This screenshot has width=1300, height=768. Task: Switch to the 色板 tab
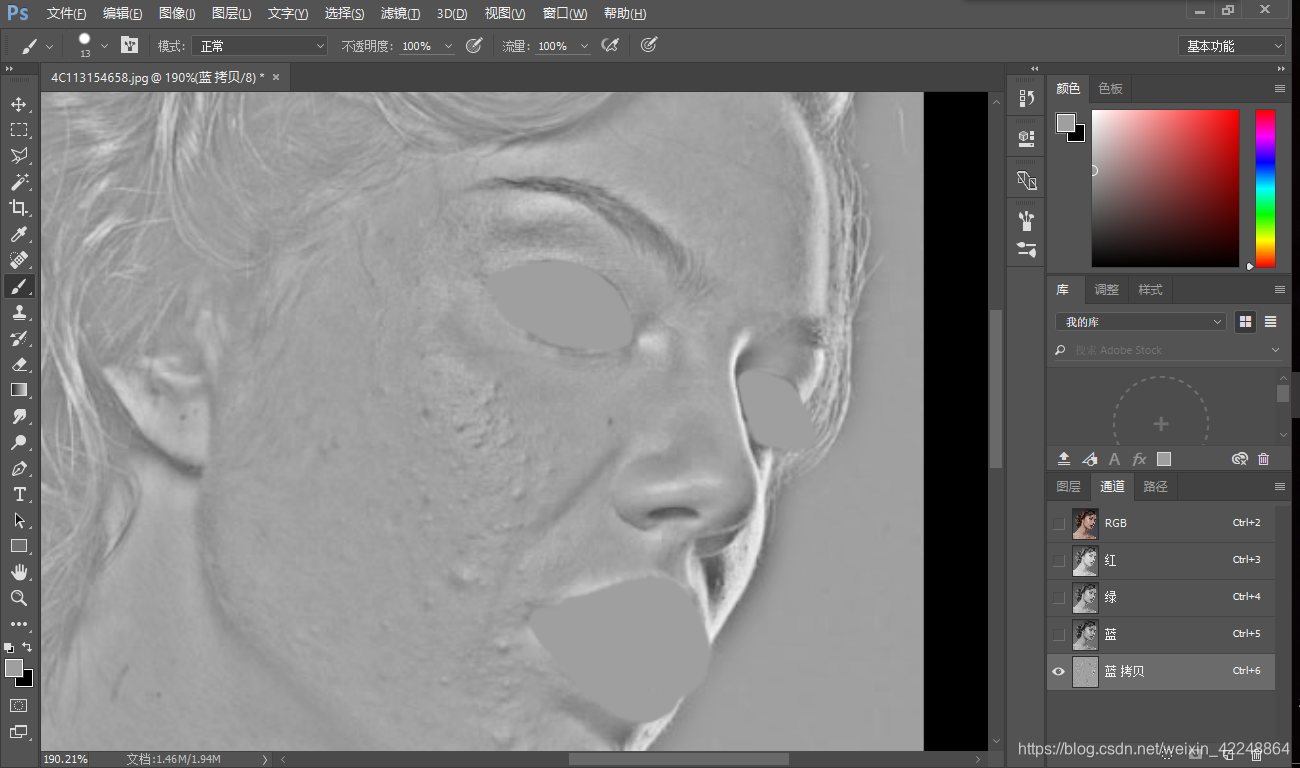1110,88
